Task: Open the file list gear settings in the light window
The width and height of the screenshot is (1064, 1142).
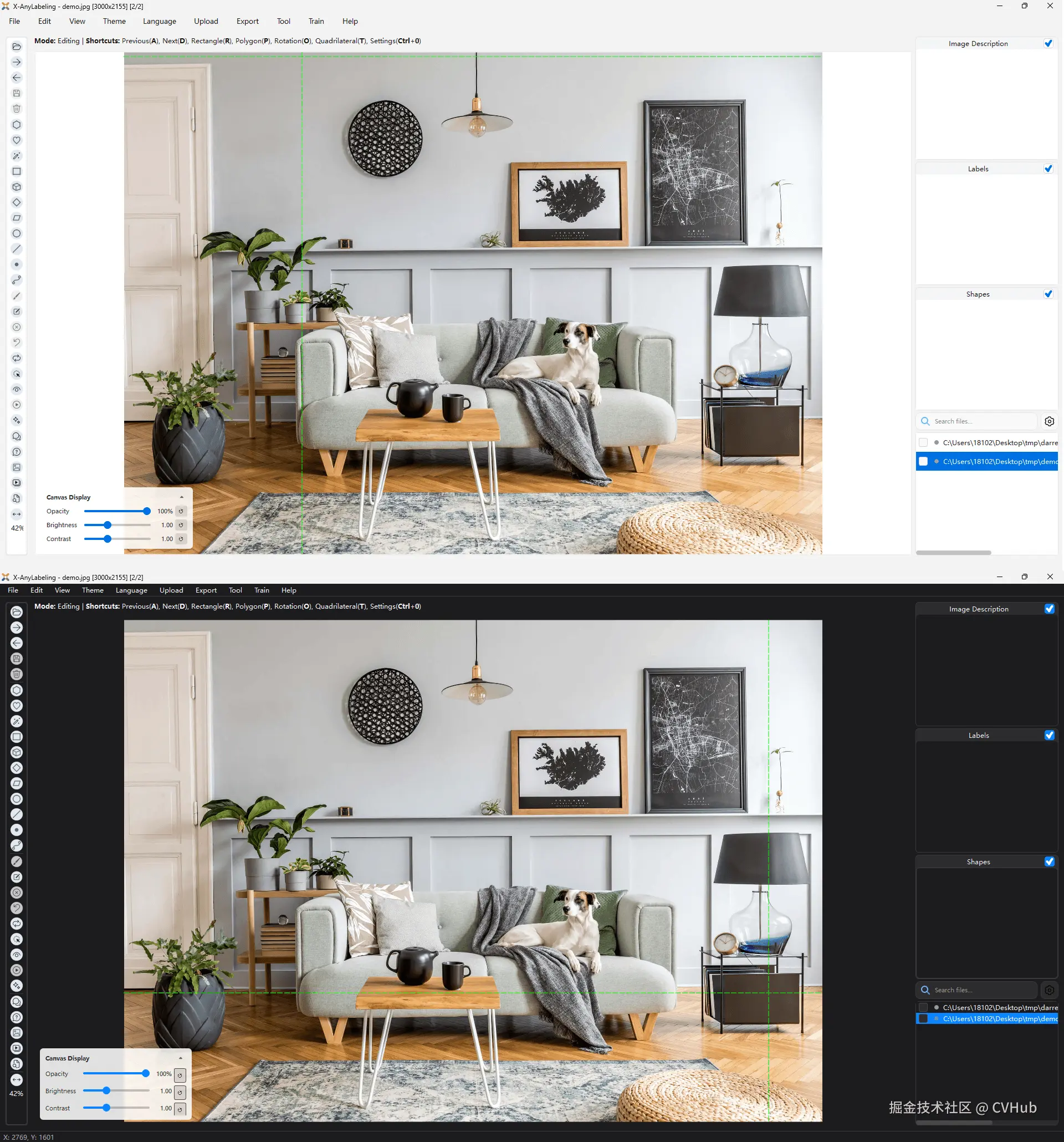Action: tap(1049, 421)
